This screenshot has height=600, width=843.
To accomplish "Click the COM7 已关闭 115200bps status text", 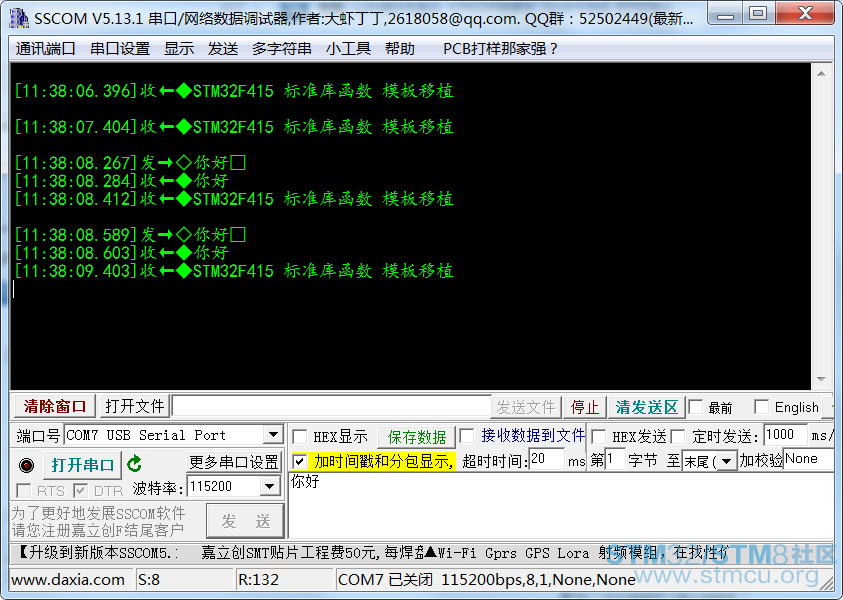I will click(x=487, y=580).
